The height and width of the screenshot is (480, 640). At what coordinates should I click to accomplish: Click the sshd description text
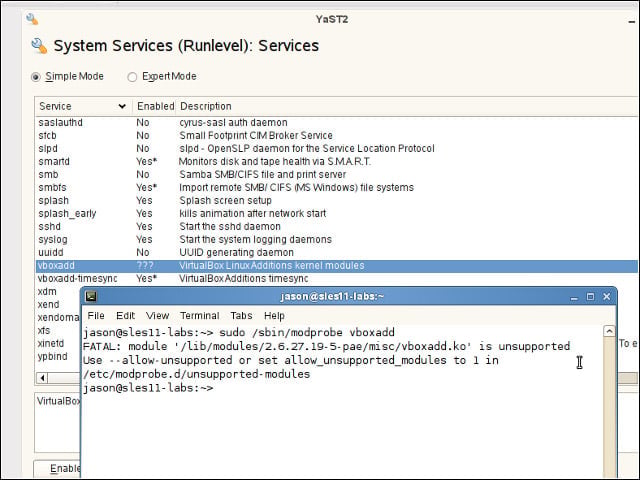[230, 227]
